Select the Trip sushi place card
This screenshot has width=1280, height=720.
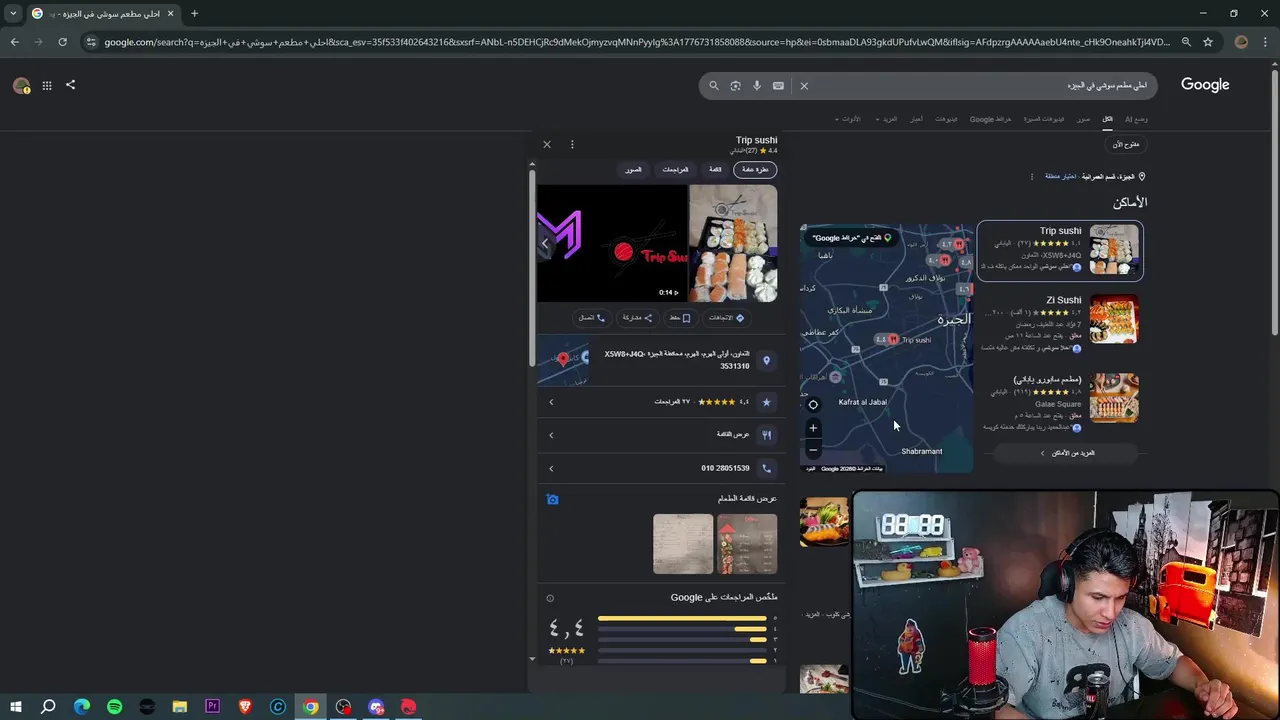1060,250
